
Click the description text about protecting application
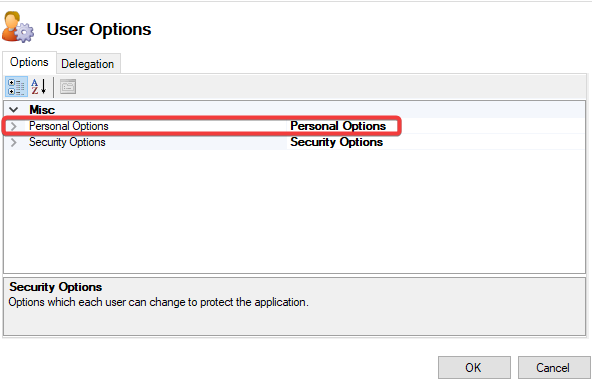159,302
